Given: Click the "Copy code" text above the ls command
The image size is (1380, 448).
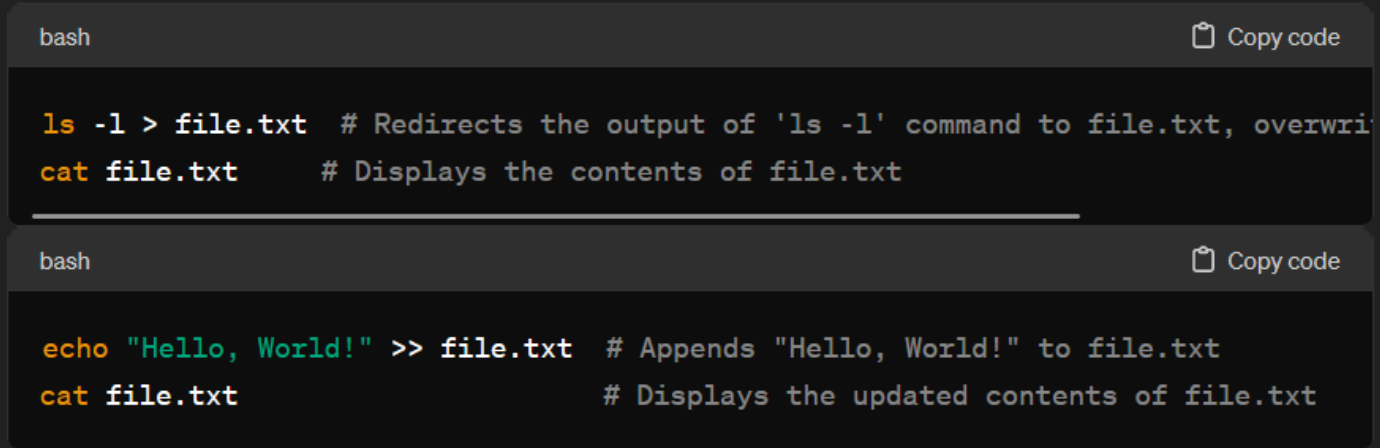Looking at the screenshot, I should coord(1283,37).
